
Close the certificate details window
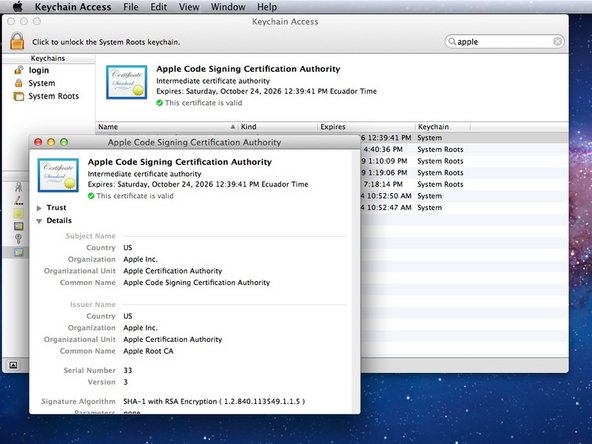coord(38,142)
